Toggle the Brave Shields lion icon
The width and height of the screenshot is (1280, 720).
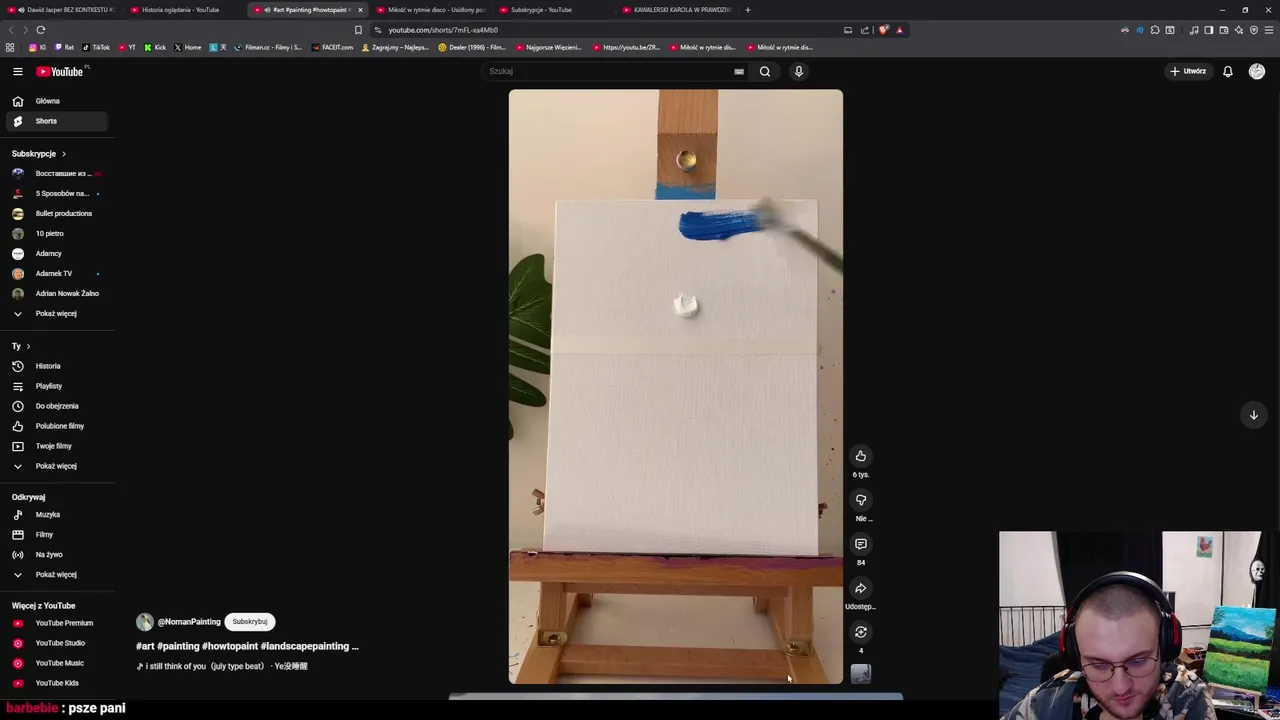[883, 30]
